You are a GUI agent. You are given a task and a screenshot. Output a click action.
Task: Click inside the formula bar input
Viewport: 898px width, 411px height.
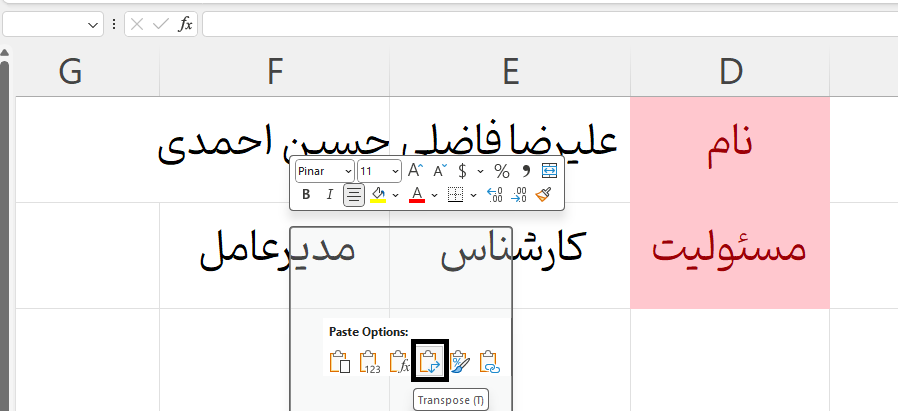pyautogui.click(x=550, y=24)
